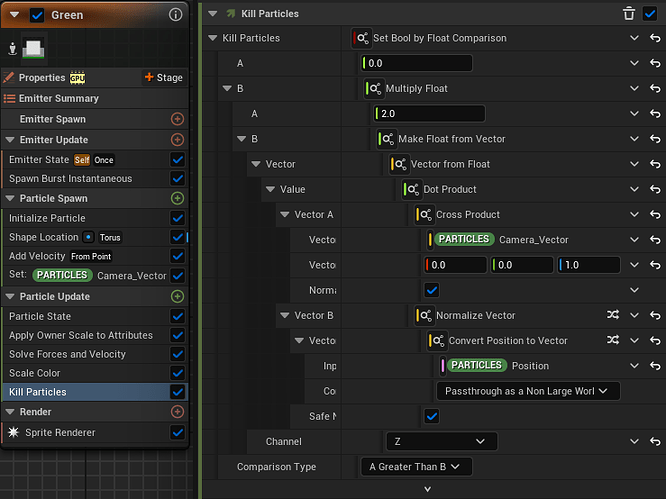
Task: Click the Properties pencil icon
Action: pyautogui.click(x=9, y=77)
